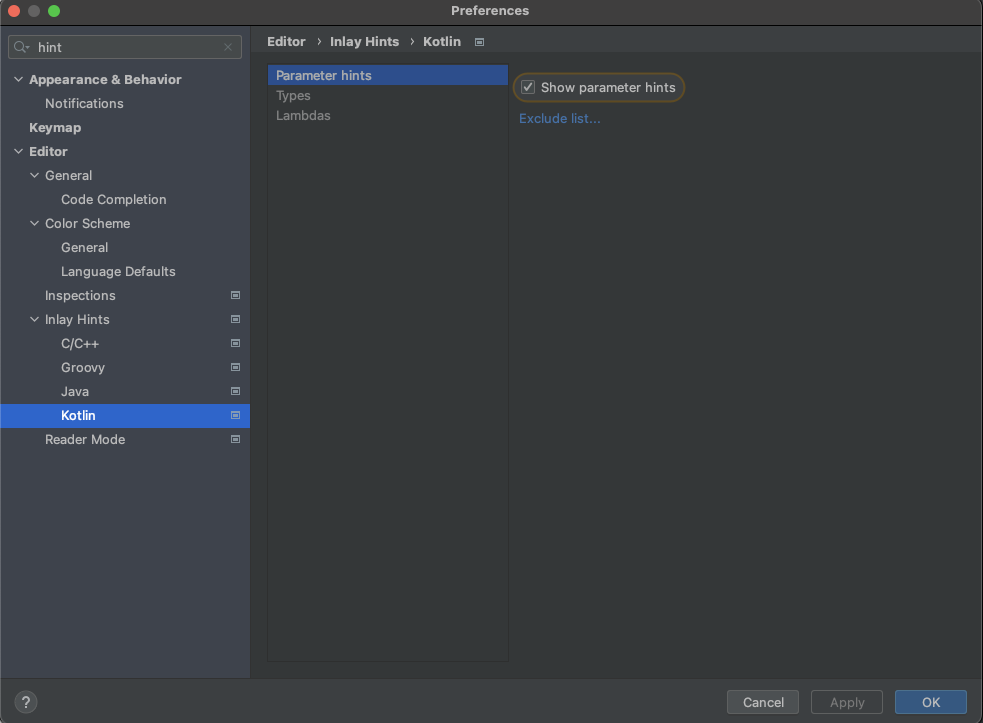Open help with the question mark button

26,702
